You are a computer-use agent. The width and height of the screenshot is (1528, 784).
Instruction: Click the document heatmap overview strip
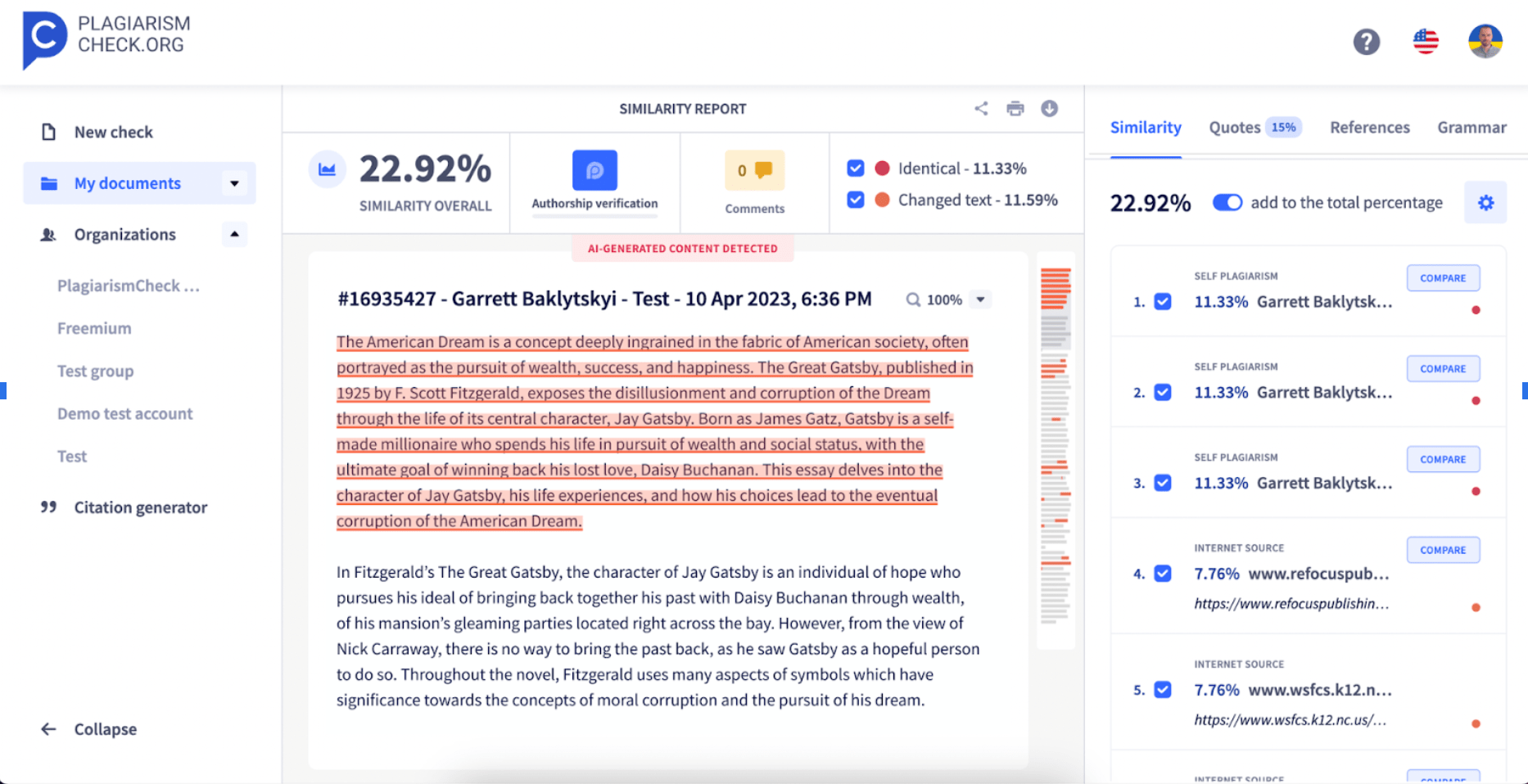(1055, 450)
